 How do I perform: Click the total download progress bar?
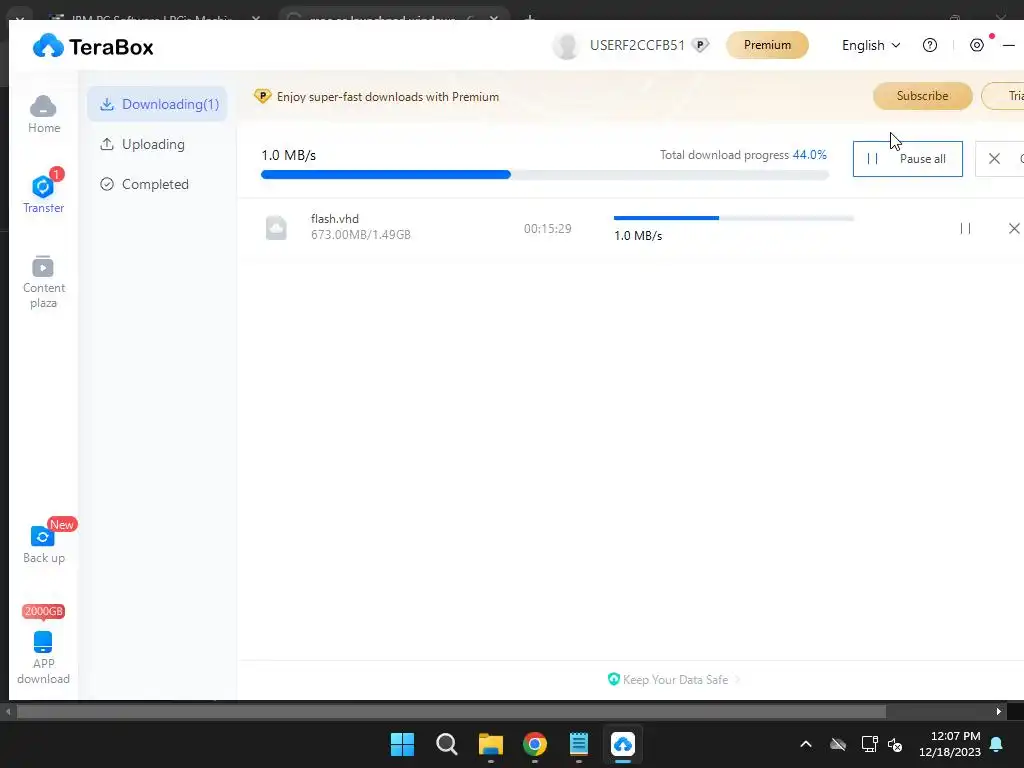pos(545,174)
